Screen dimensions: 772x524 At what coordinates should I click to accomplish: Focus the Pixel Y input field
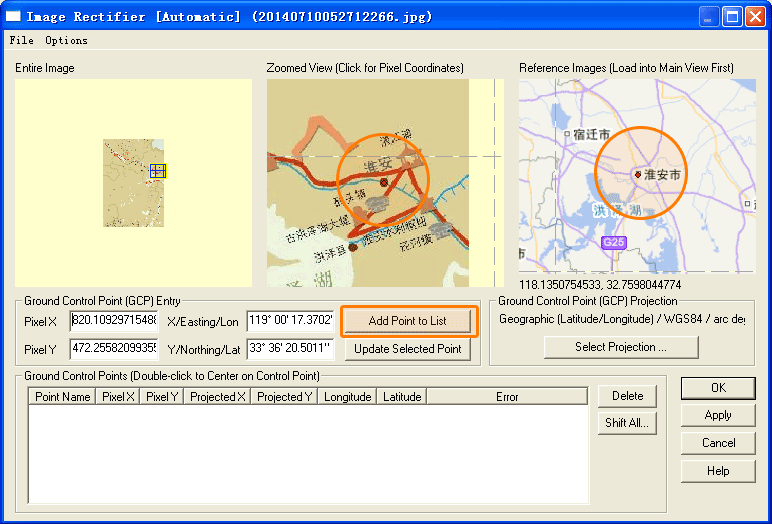pyautogui.click(x=114, y=349)
